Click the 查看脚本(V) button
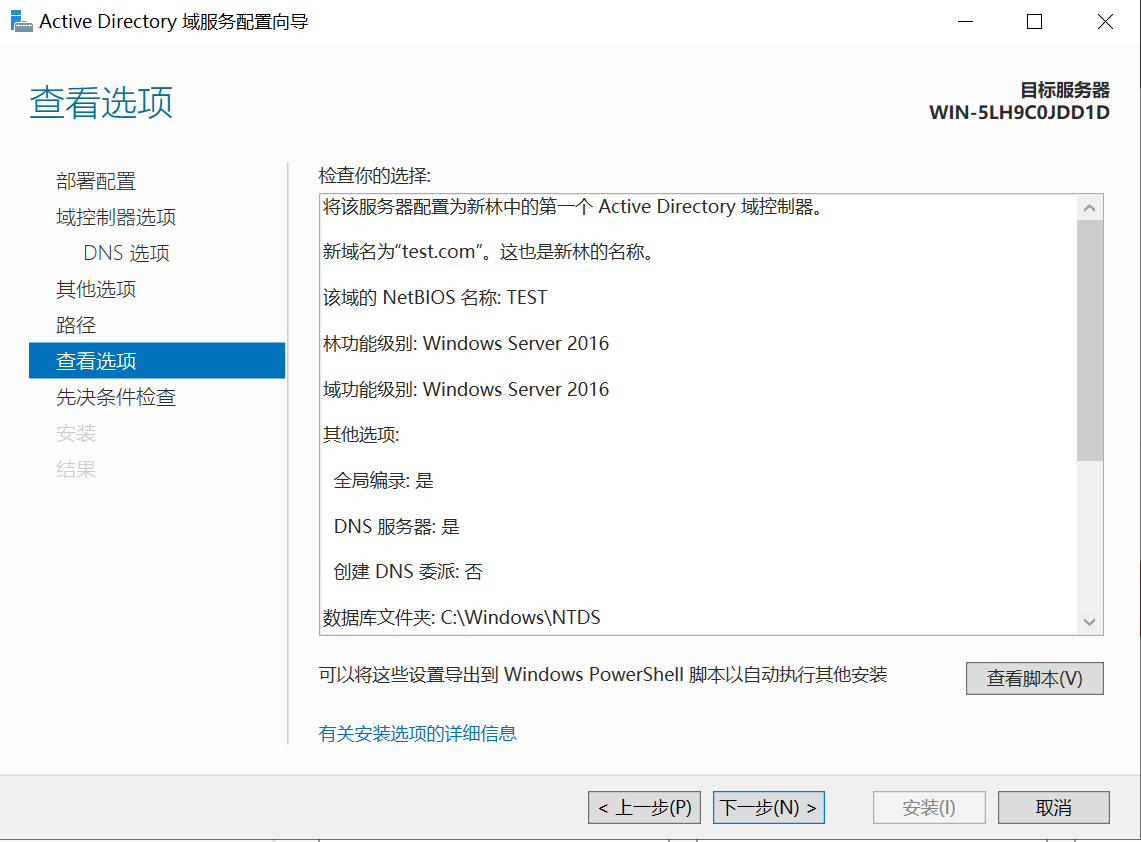Viewport: 1141px width, 842px height. pos(1034,678)
